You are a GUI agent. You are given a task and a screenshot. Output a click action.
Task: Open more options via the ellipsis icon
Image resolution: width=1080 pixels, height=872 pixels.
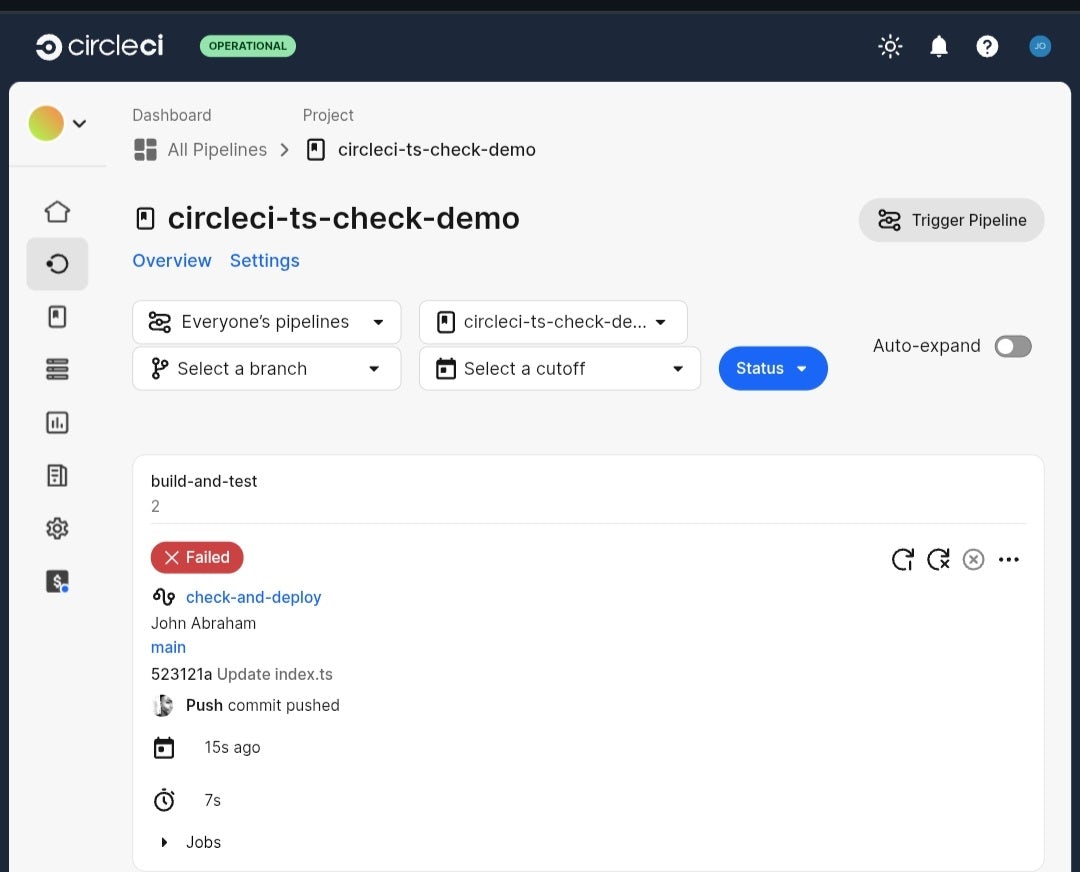tap(1009, 559)
